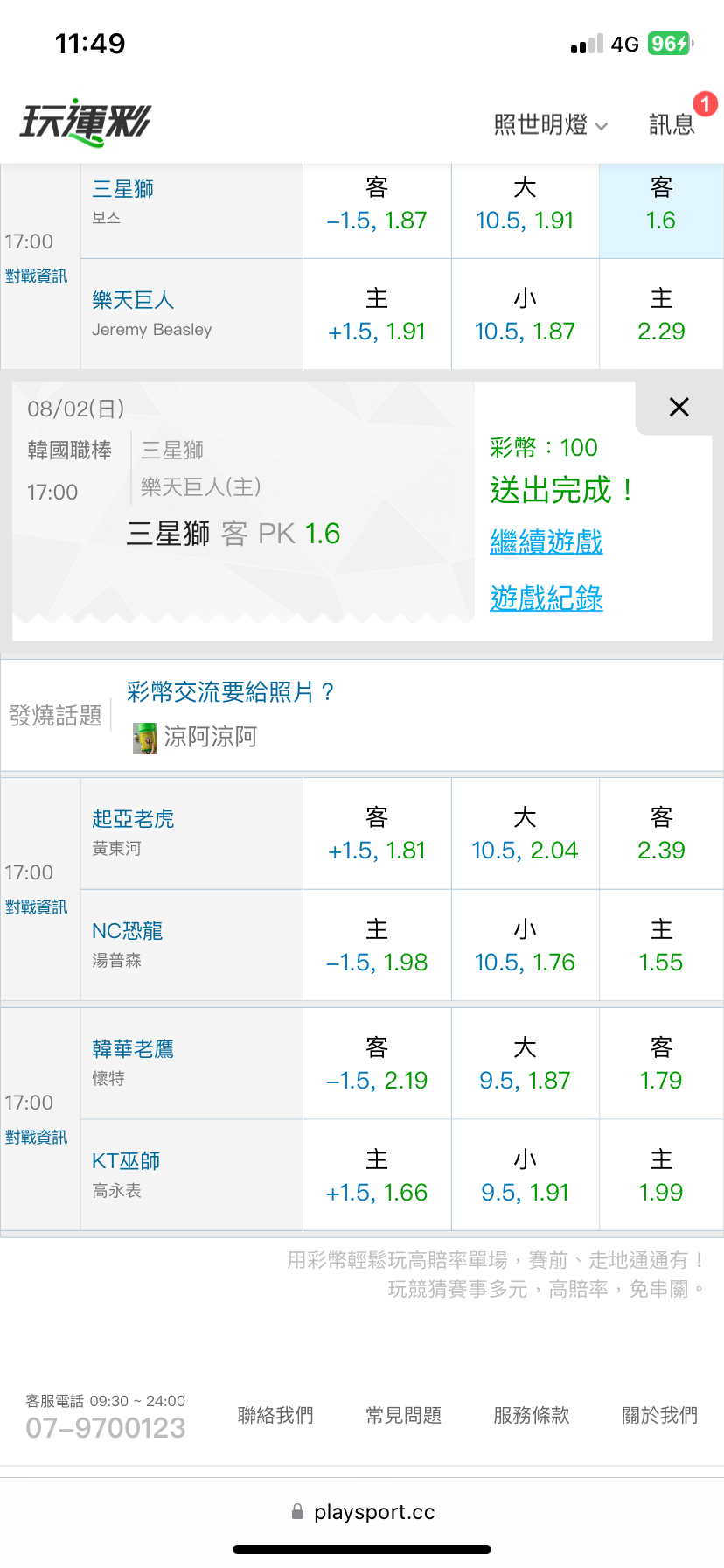Open 對戰資訊 for 三星獅 match
The width and height of the screenshot is (724, 1568).
[36, 276]
